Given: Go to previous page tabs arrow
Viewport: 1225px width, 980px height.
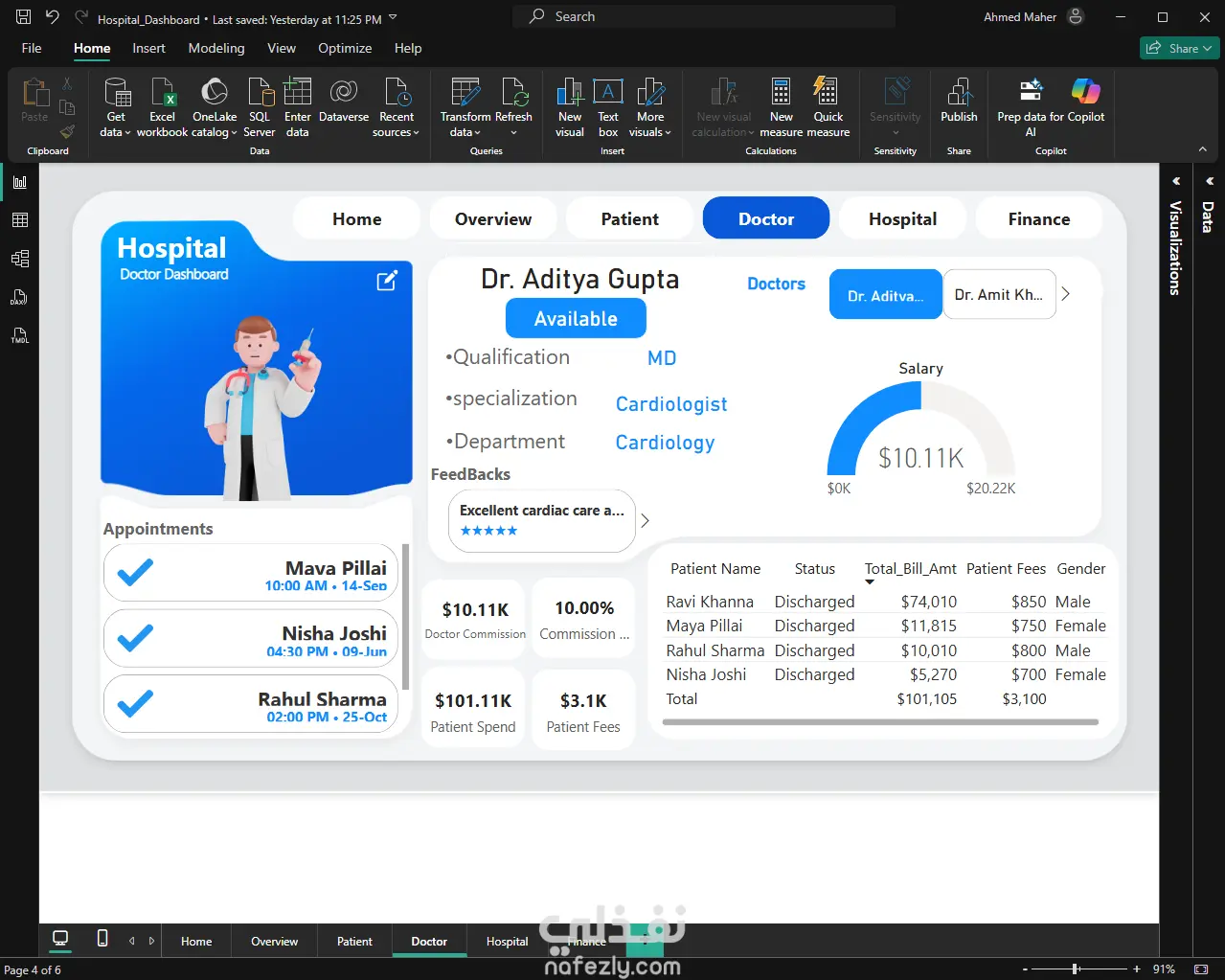Looking at the screenshot, I should (x=132, y=941).
